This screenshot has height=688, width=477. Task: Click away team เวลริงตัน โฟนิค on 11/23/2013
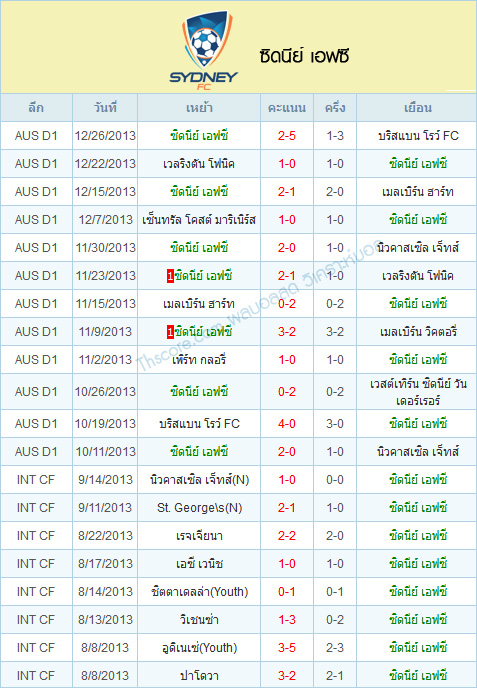(x=418, y=276)
